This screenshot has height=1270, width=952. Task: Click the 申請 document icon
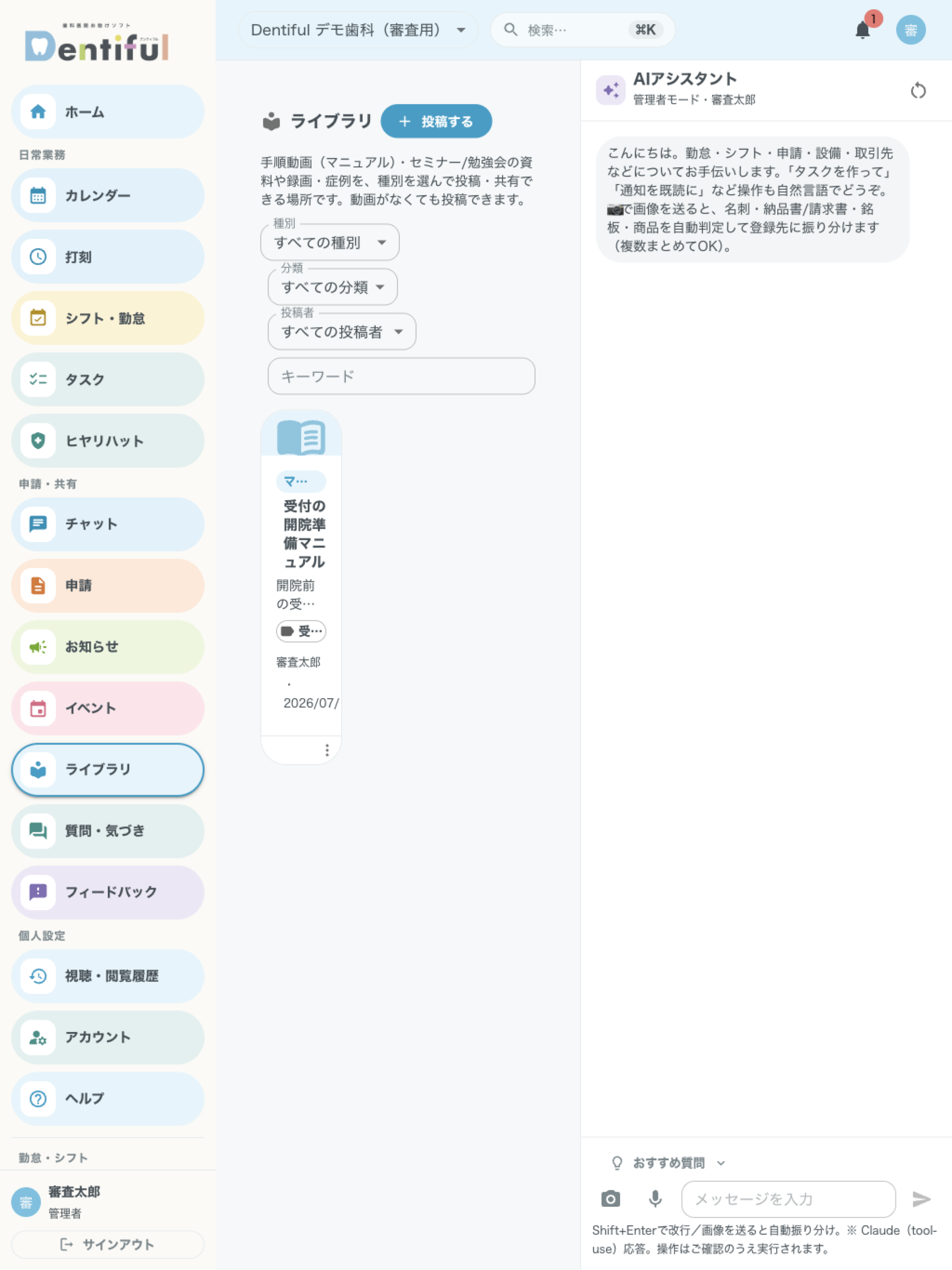(38, 586)
